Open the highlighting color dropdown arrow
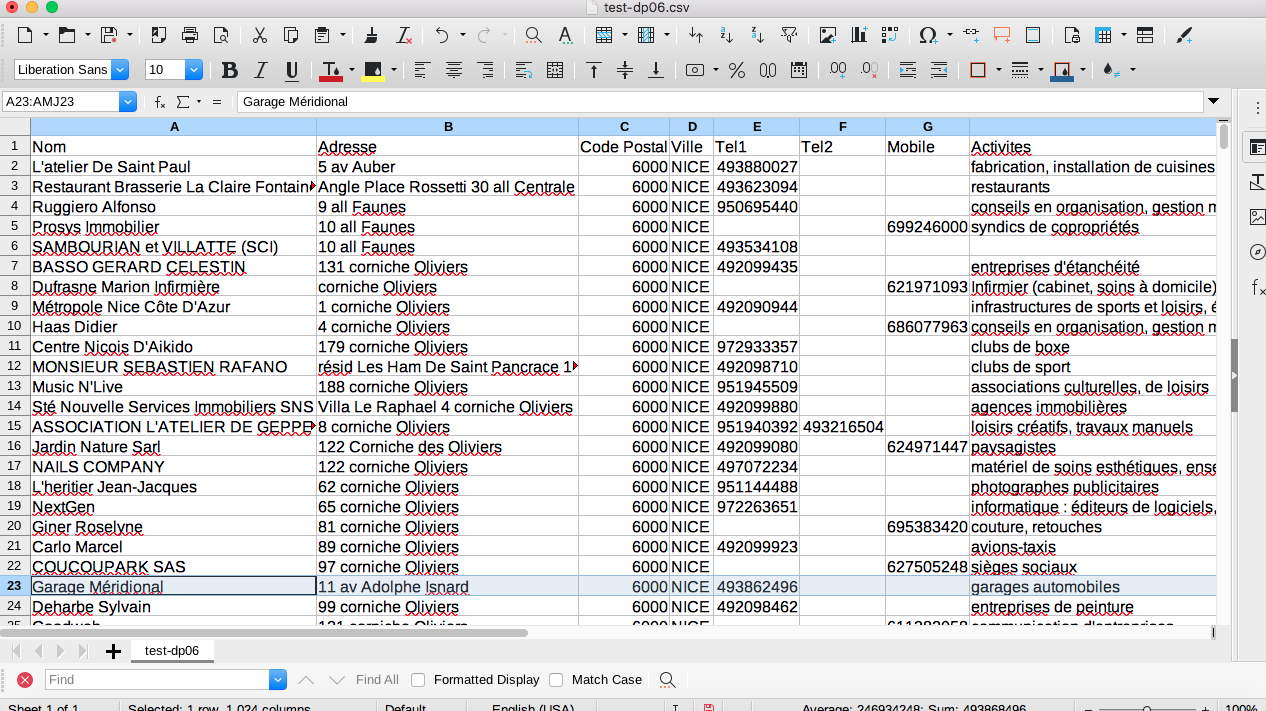The image size is (1266, 711). pyautogui.click(x=394, y=70)
